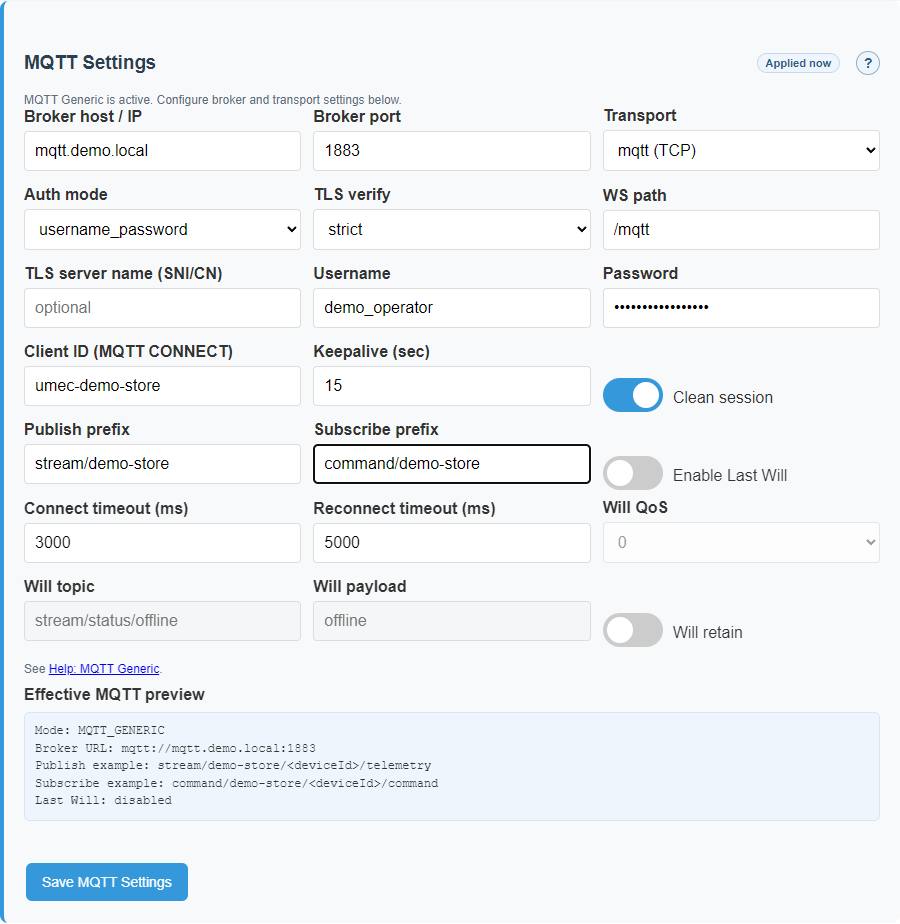Select the Client ID field showing umec-demo-store
This screenshot has width=900, height=924.
tap(162, 386)
